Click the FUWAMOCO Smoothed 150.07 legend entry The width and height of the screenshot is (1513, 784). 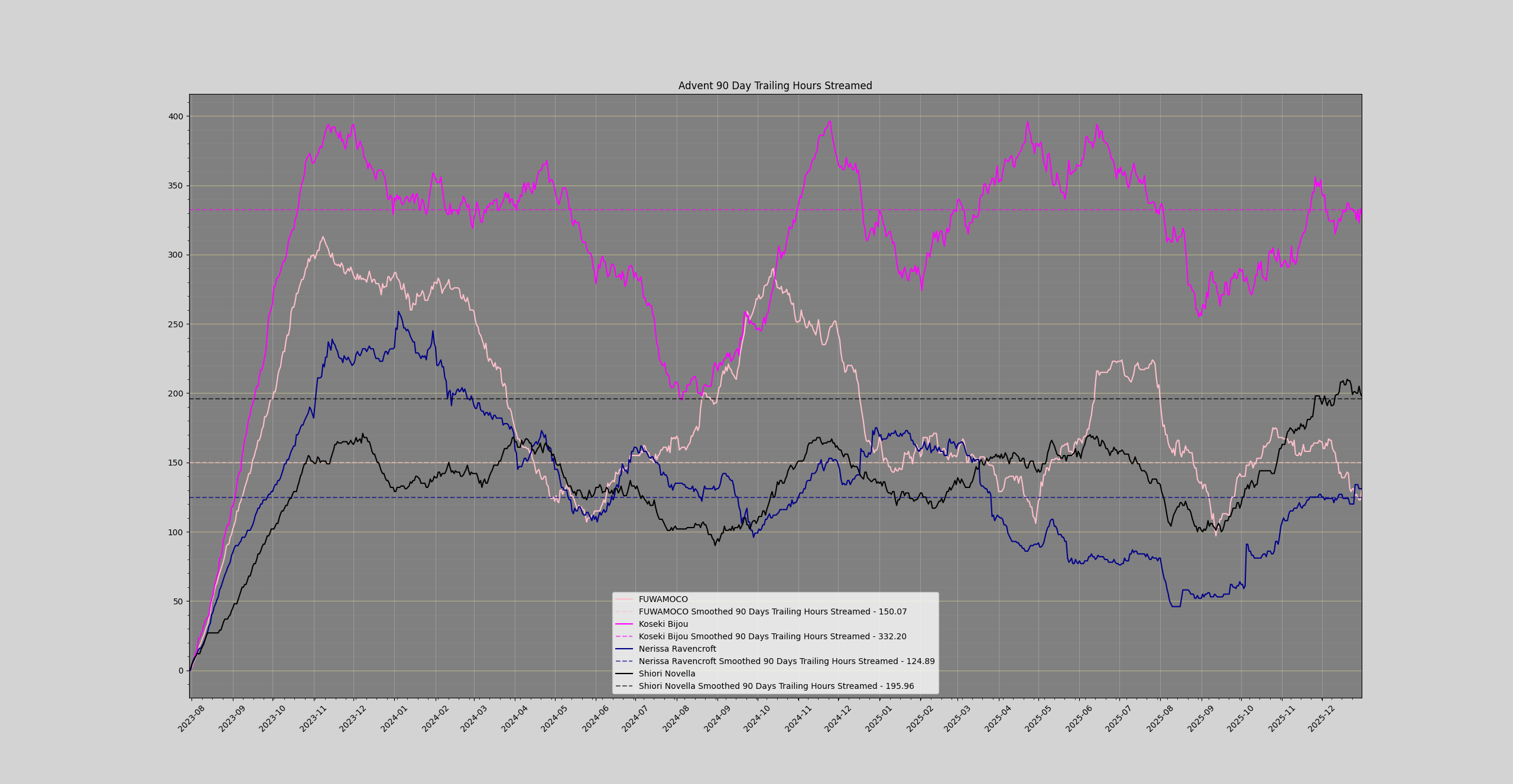click(772, 611)
